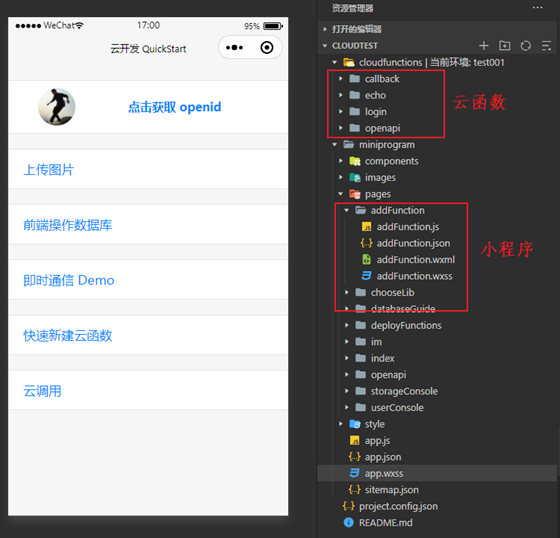Screen dimensions: 560x538
Task: Click the 资源管理器 panel title
Action: point(352,8)
